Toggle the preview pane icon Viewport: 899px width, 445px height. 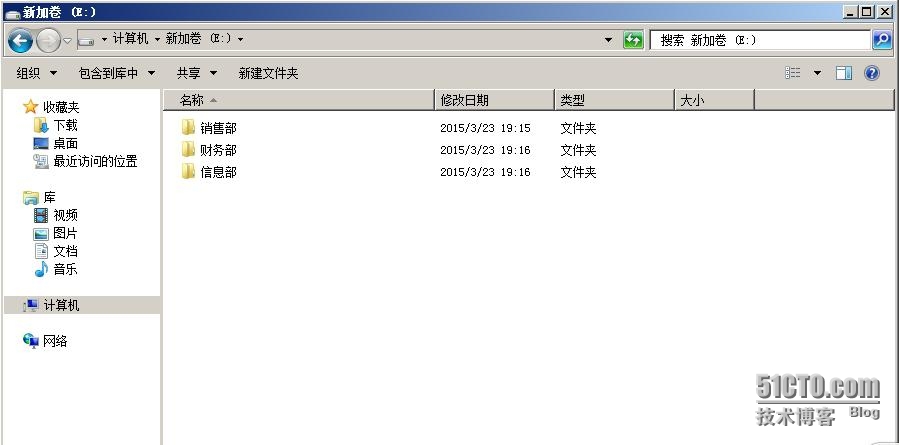coord(844,73)
